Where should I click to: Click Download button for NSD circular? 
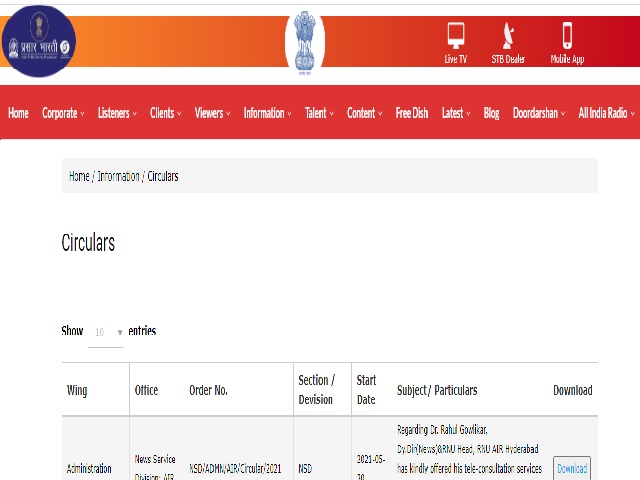(572, 468)
